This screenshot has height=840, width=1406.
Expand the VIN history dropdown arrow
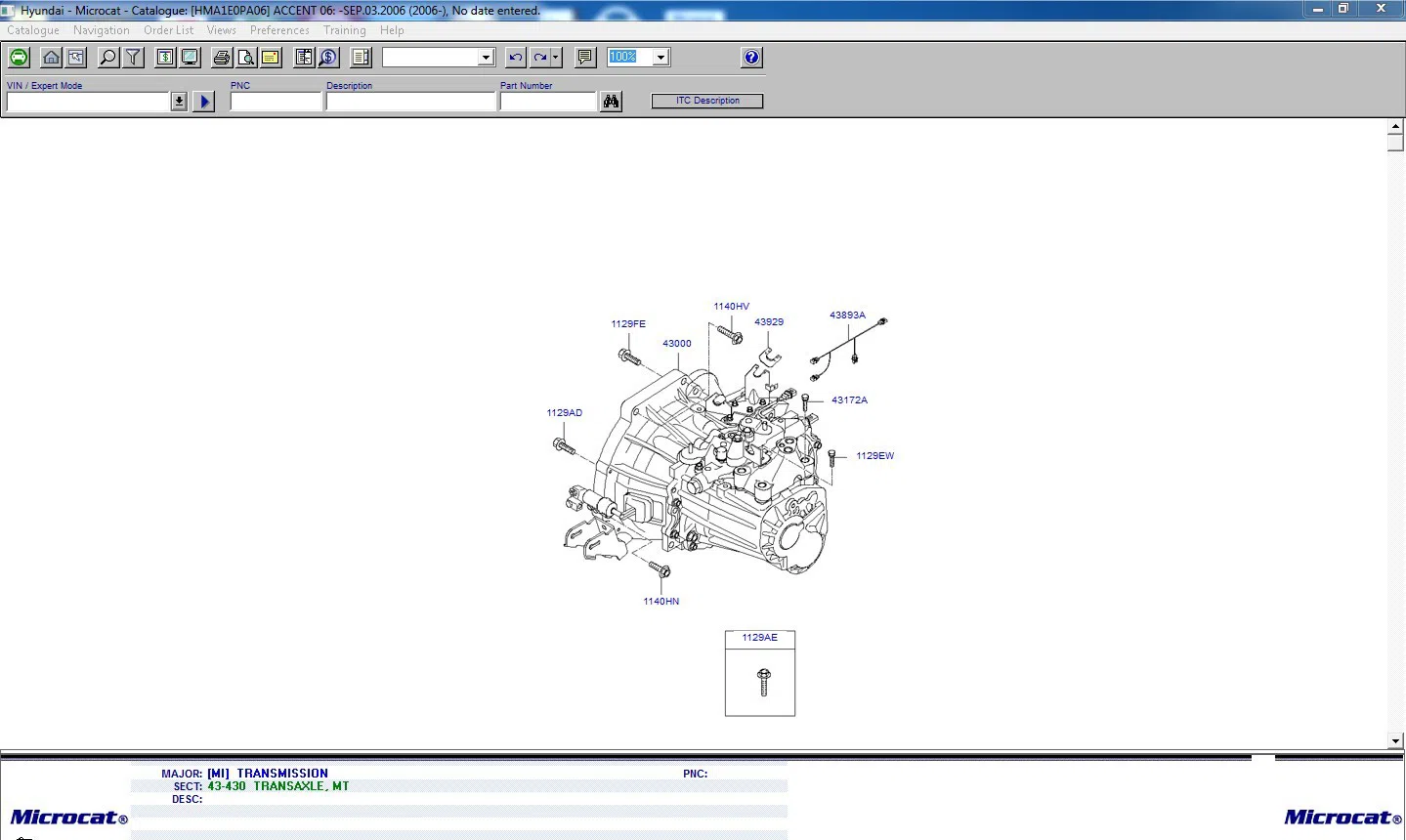[179, 102]
